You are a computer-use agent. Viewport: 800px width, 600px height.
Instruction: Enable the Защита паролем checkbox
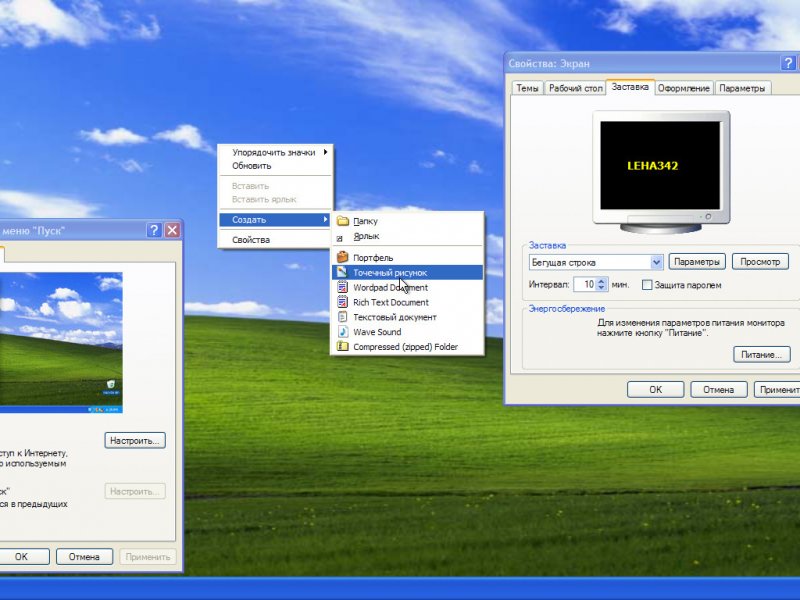[x=647, y=285]
